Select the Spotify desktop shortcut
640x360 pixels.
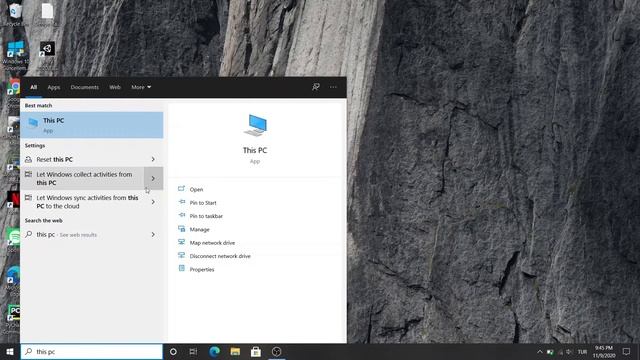13,238
